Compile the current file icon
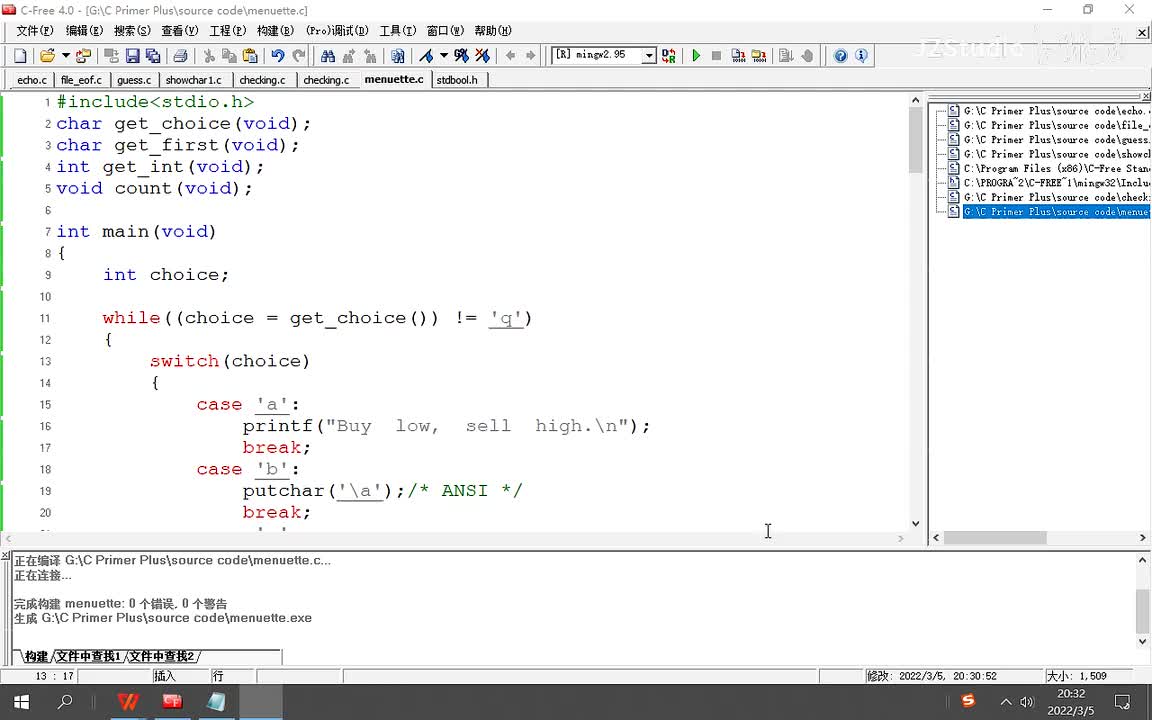Screen dimensions: 1152x720 point(738,56)
